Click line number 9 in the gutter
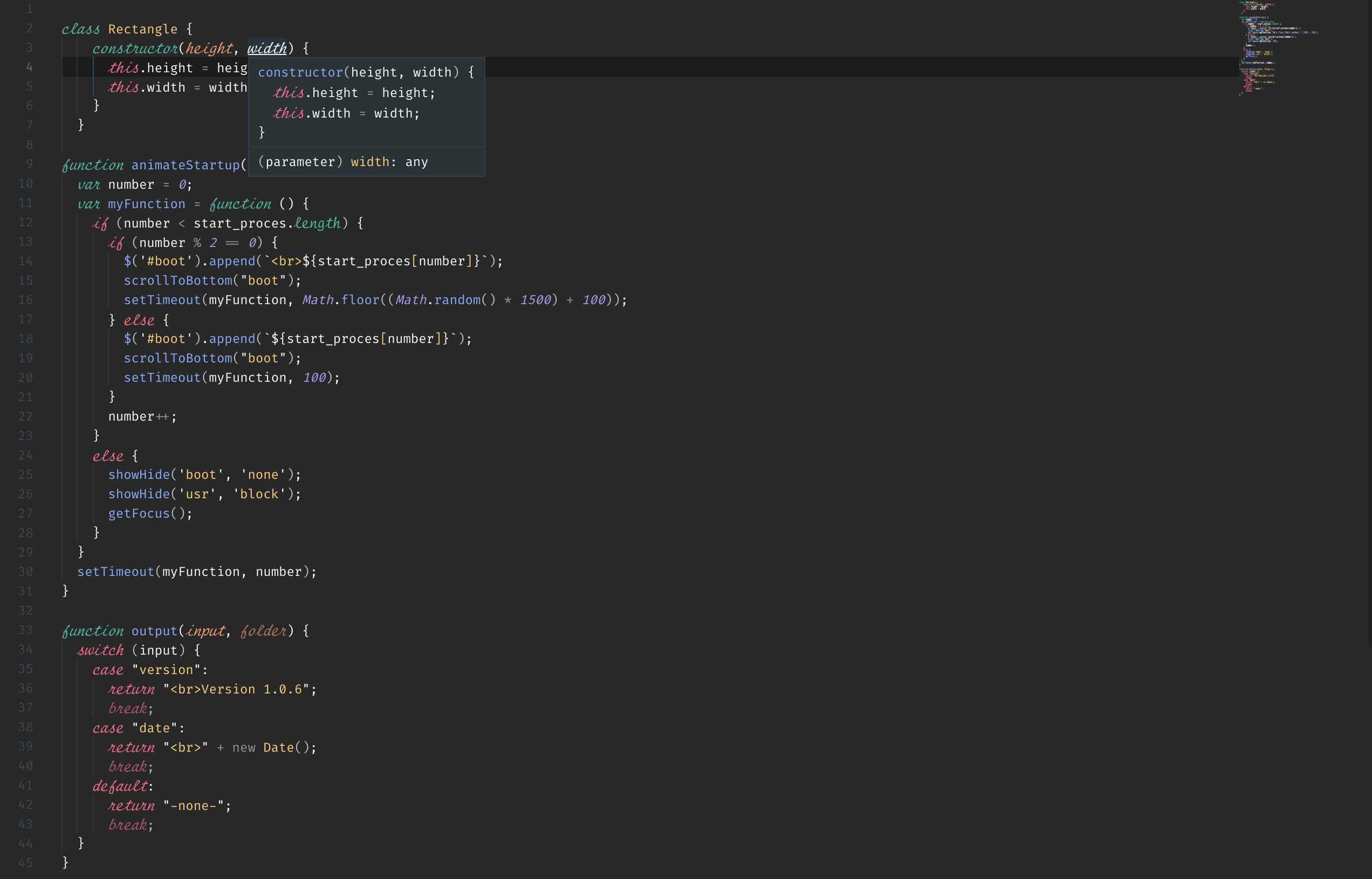Image resolution: width=1372 pixels, height=879 pixels. pos(29,164)
